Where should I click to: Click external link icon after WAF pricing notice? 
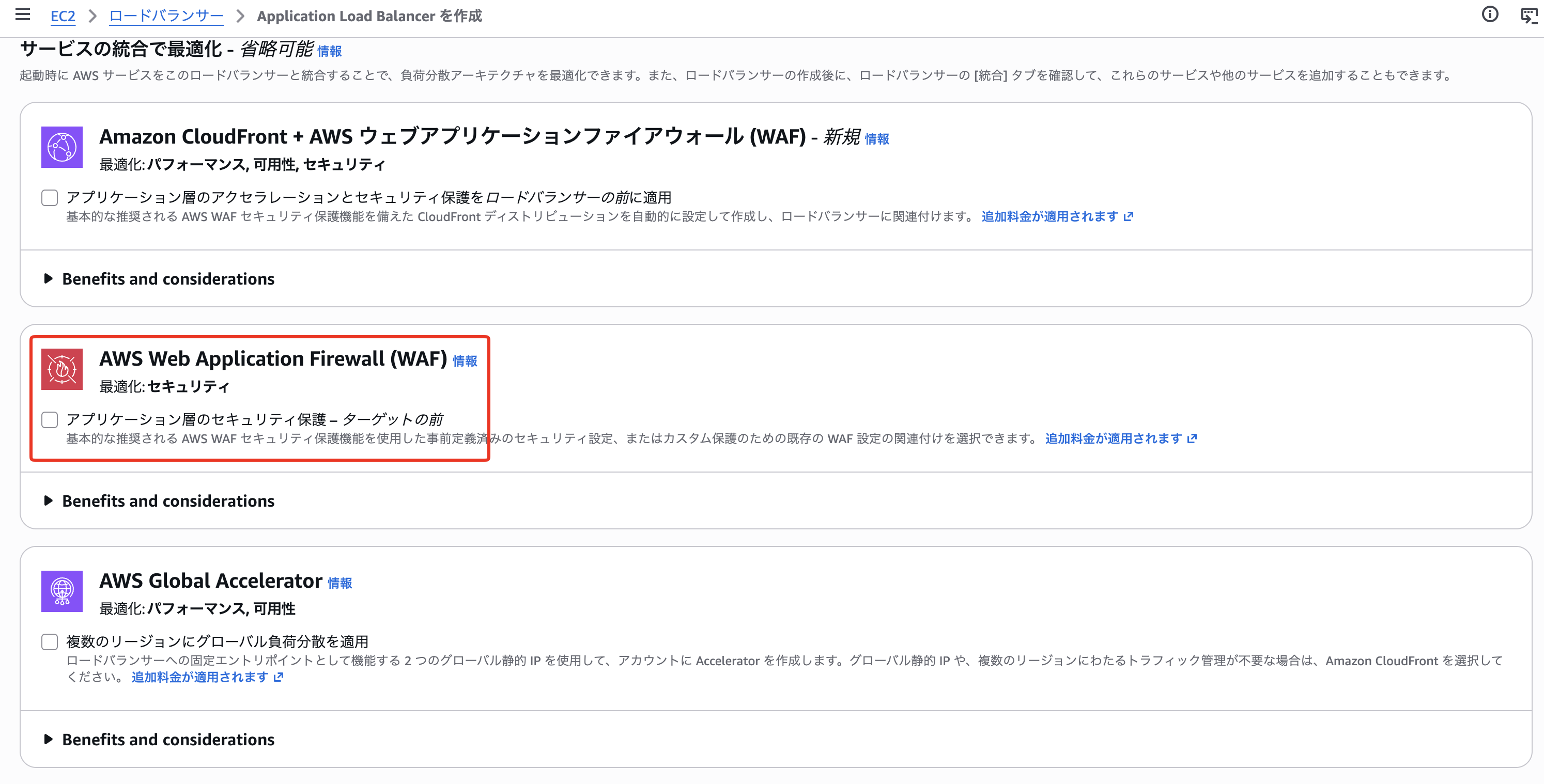pyautogui.click(x=1192, y=438)
